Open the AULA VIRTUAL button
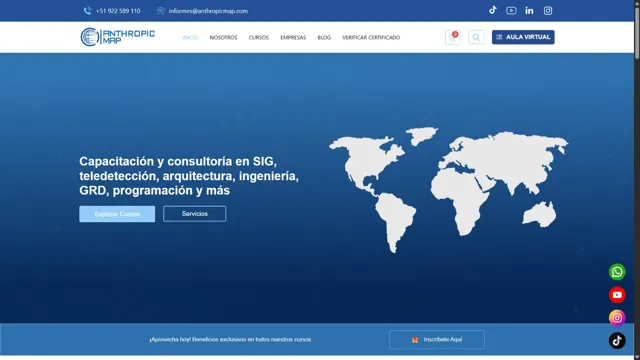Image resolution: width=640 pixels, height=360 pixels. 523,37
